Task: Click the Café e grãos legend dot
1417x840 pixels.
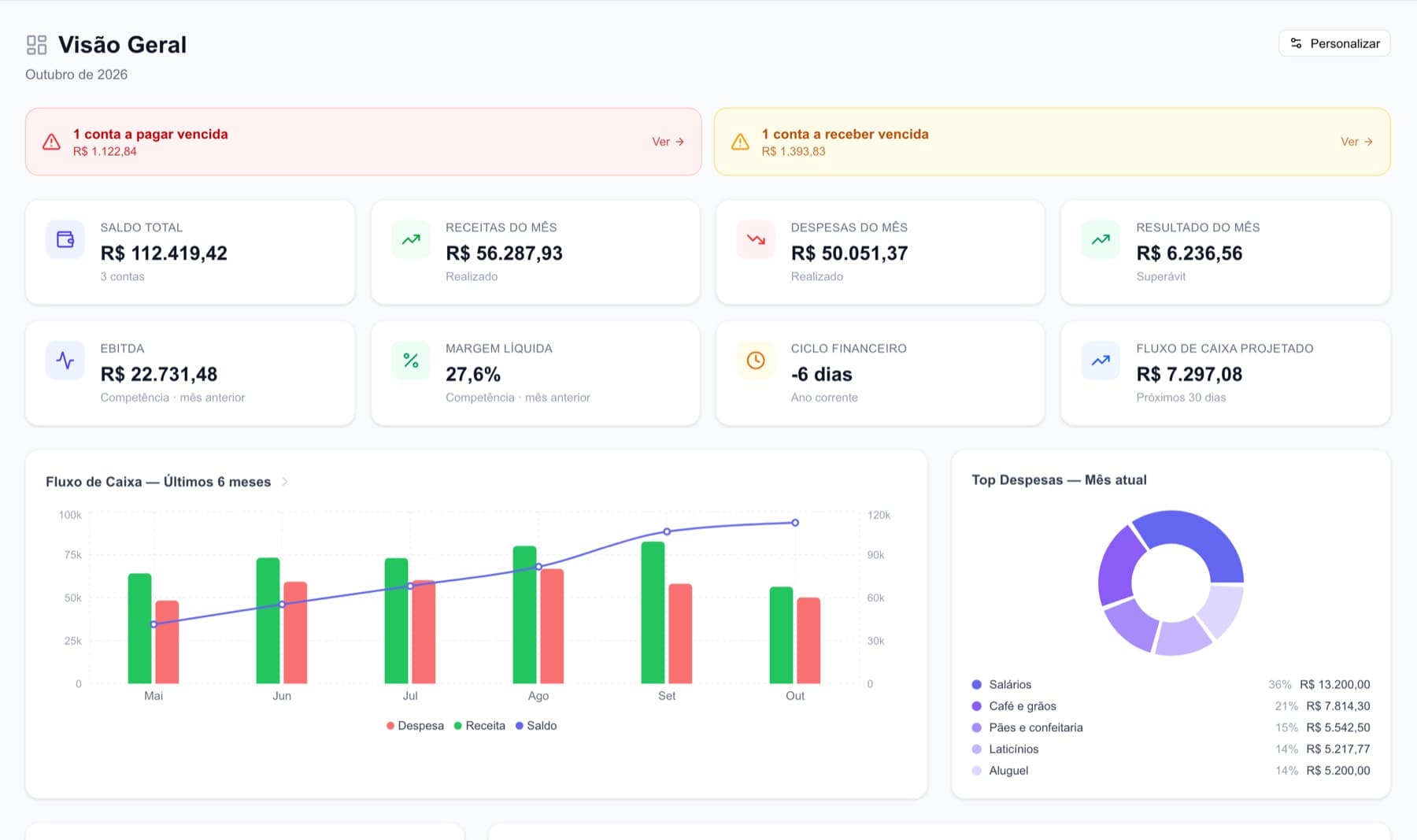Action: click(x=977, y=706)
